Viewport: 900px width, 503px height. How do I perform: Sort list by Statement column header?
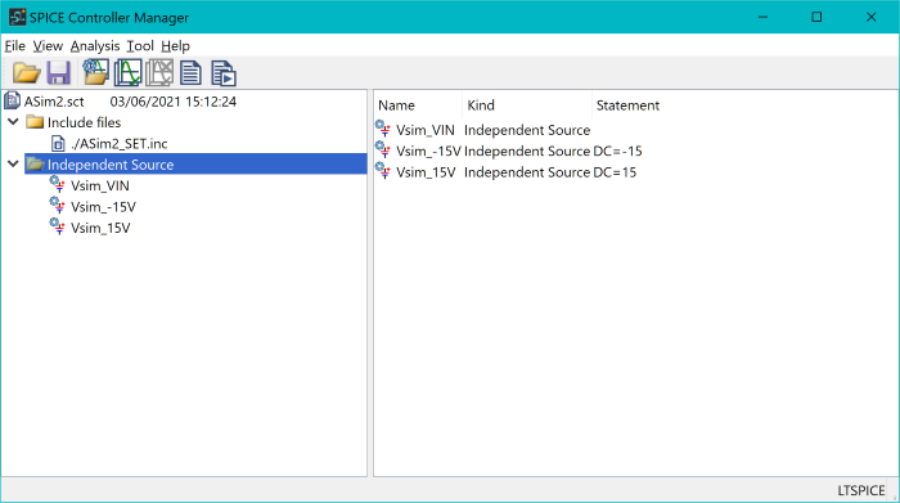click(x=628, y=105)
